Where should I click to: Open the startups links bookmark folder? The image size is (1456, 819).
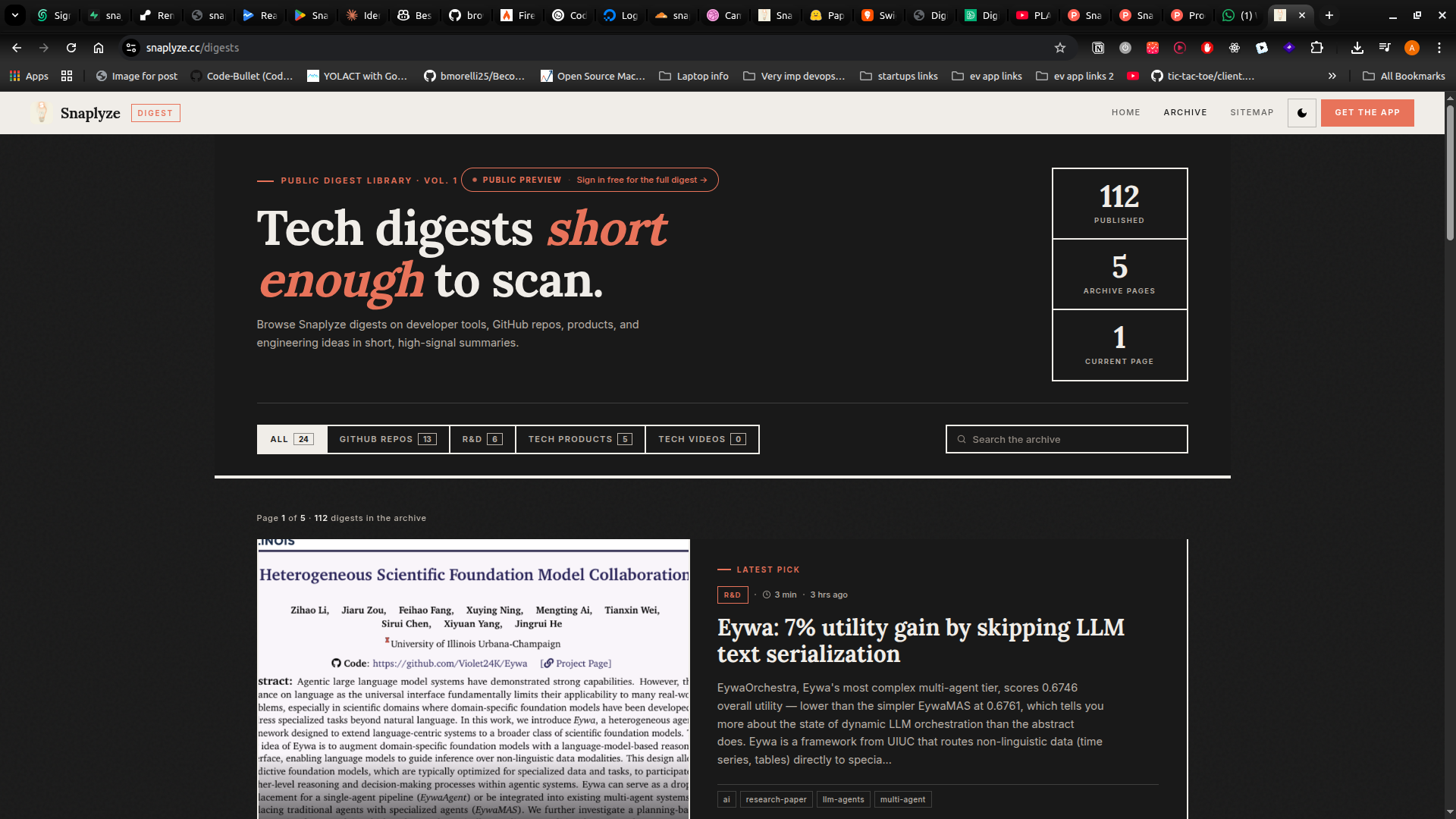[899, 76]
